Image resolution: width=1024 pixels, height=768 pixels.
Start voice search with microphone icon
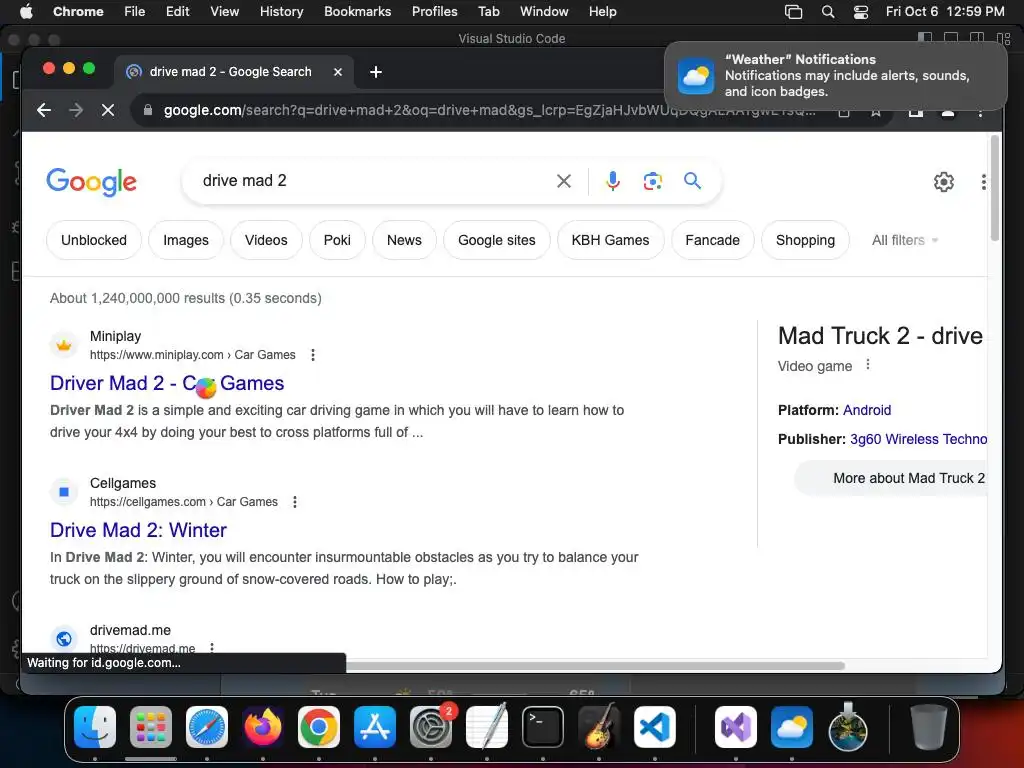(x=613, y=181)
